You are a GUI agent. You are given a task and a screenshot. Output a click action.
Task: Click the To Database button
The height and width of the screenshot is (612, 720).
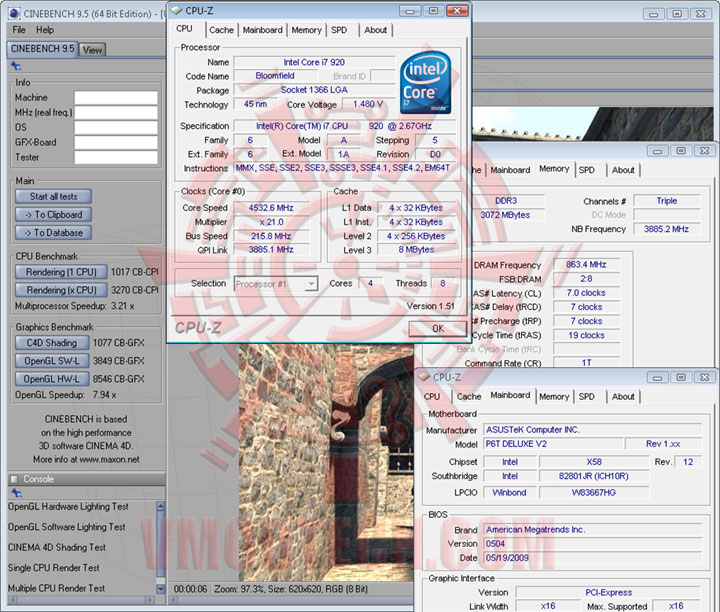coord(53,233)
